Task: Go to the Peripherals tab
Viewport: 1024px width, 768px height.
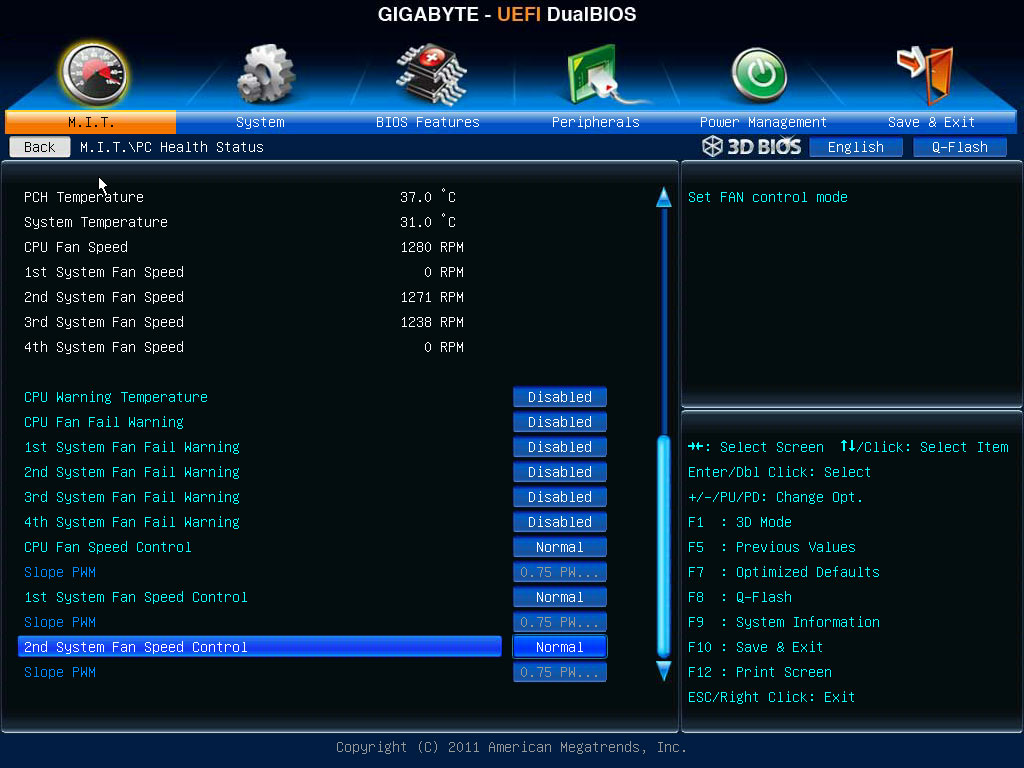Action: click(x=596, y=122)
